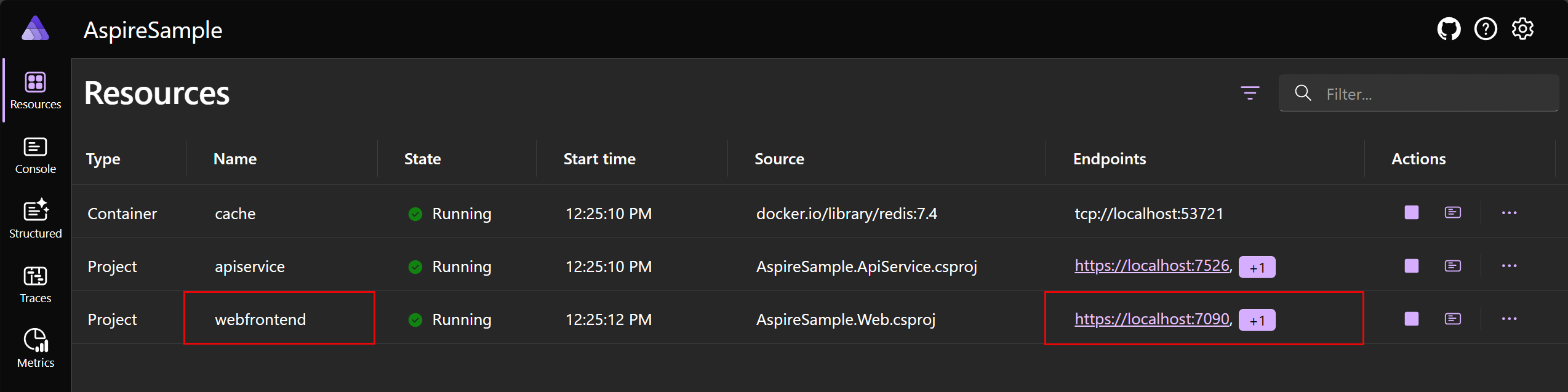The width and height of the screenshot is (1568, 392).
Task: Click the Endpoints column header
Action: point(1110,159)
